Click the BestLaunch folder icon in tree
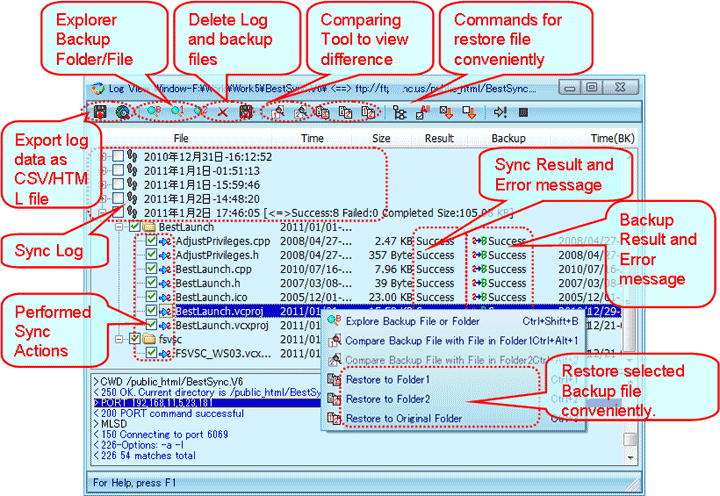The width and height of the screenshot is (720, 496). click(149, 227)
